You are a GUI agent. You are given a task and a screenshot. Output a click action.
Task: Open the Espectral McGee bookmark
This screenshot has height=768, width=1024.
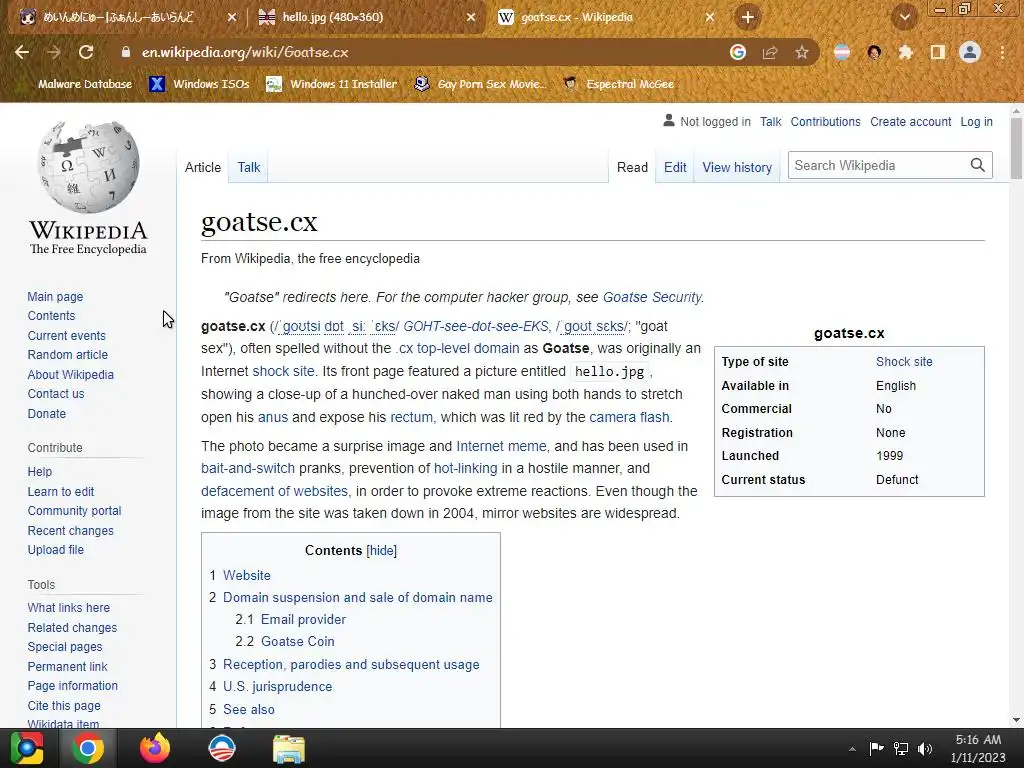(618, 84)
